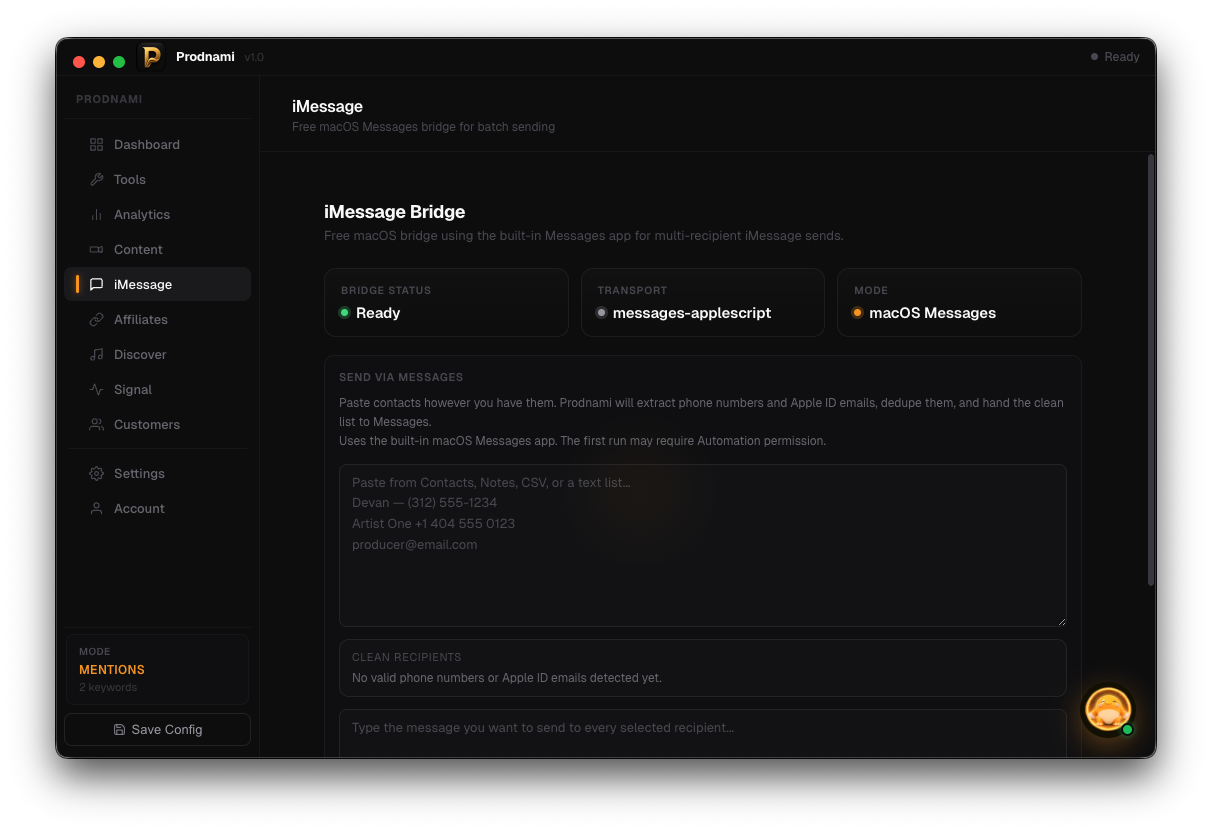Click the Bridge Status Ready card
The image size is (1212, 832).
point(446,302)
